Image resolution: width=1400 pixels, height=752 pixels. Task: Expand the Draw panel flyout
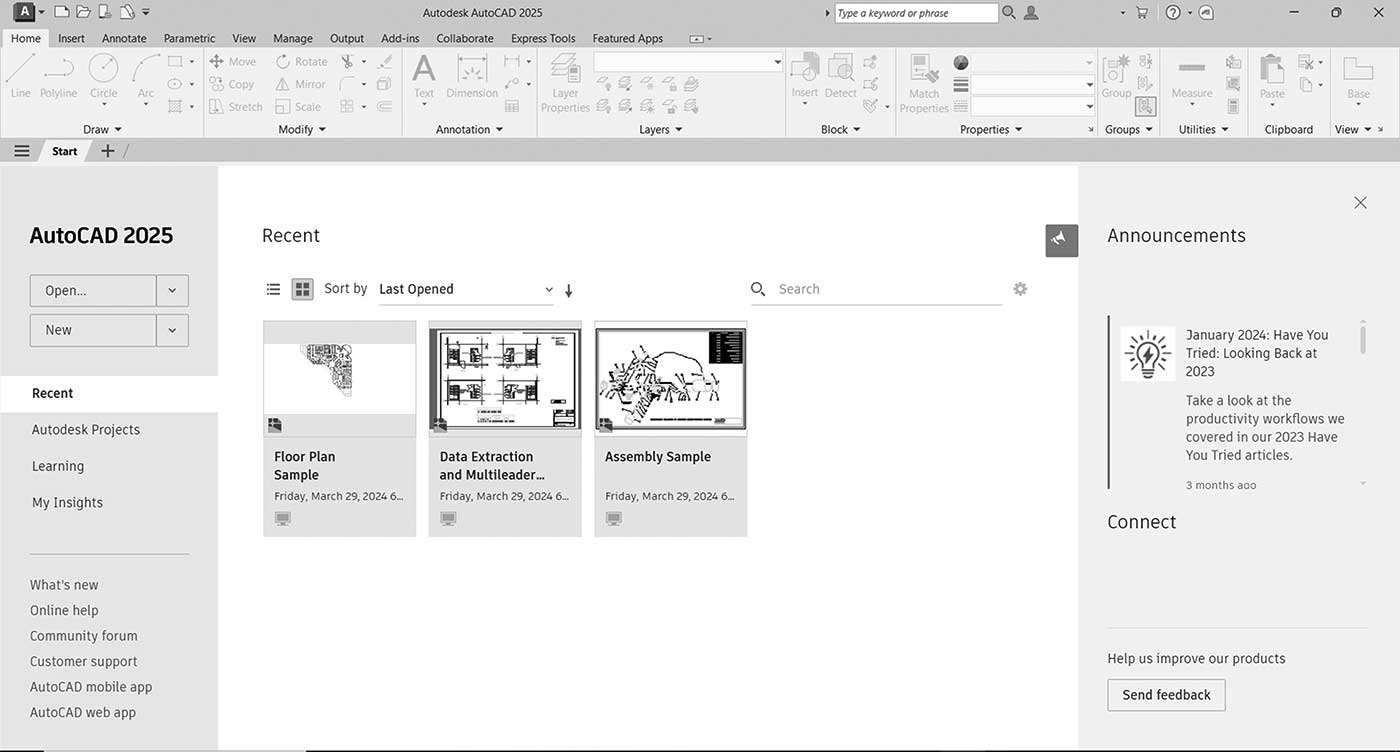(101, 129)
